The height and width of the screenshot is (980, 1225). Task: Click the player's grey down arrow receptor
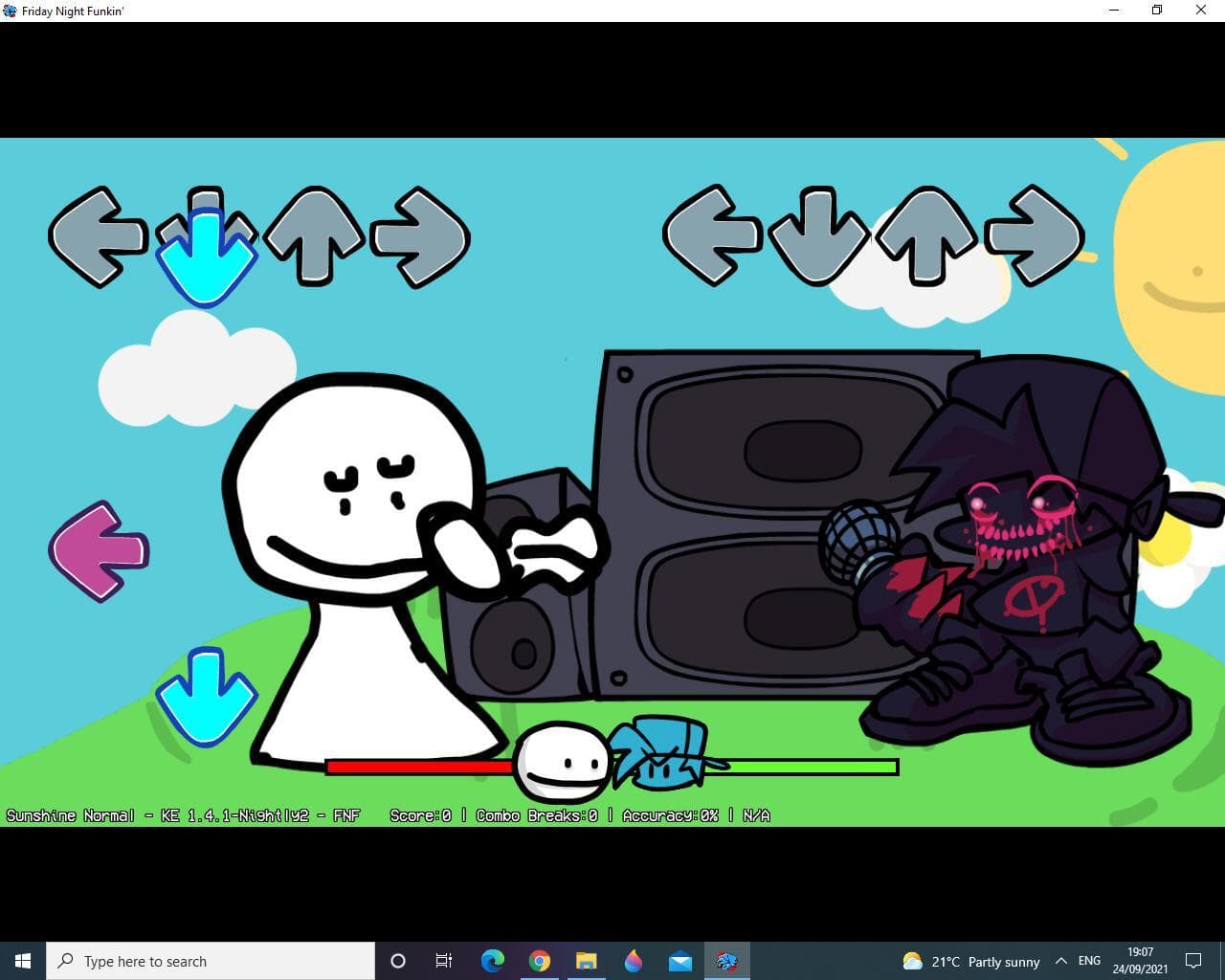pos(819,236)
